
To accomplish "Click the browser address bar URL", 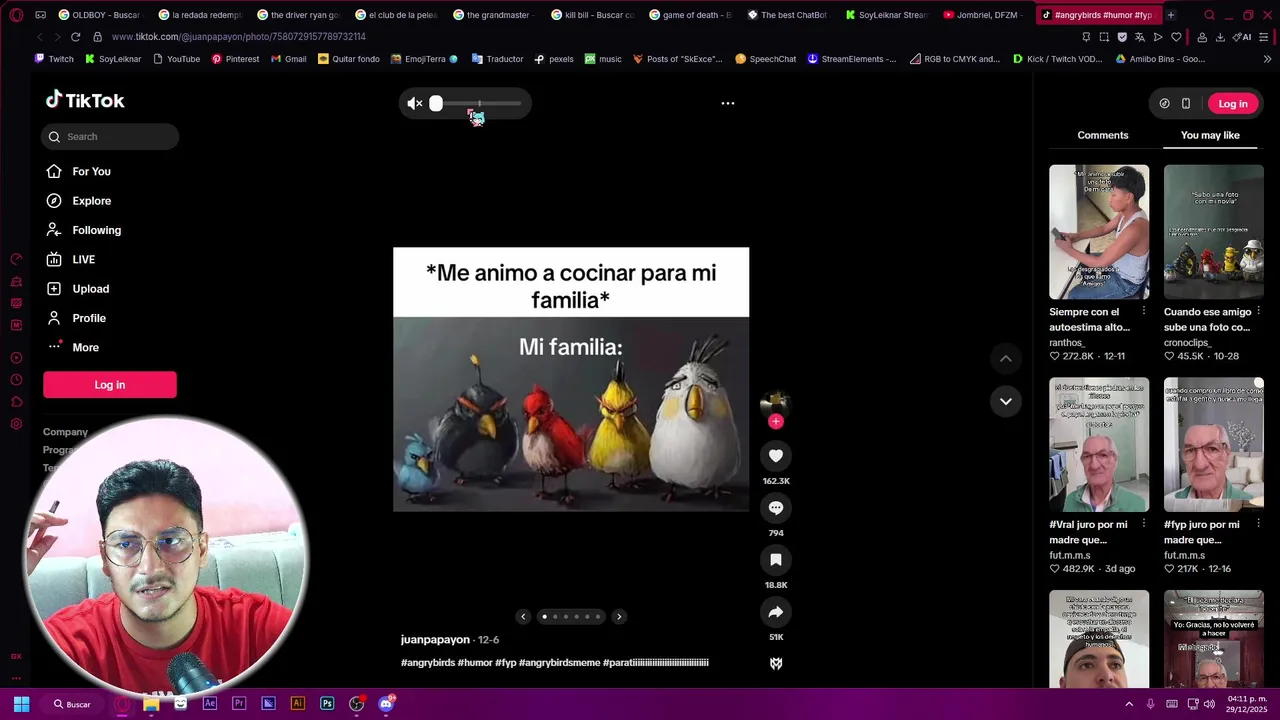I will 239,37.
